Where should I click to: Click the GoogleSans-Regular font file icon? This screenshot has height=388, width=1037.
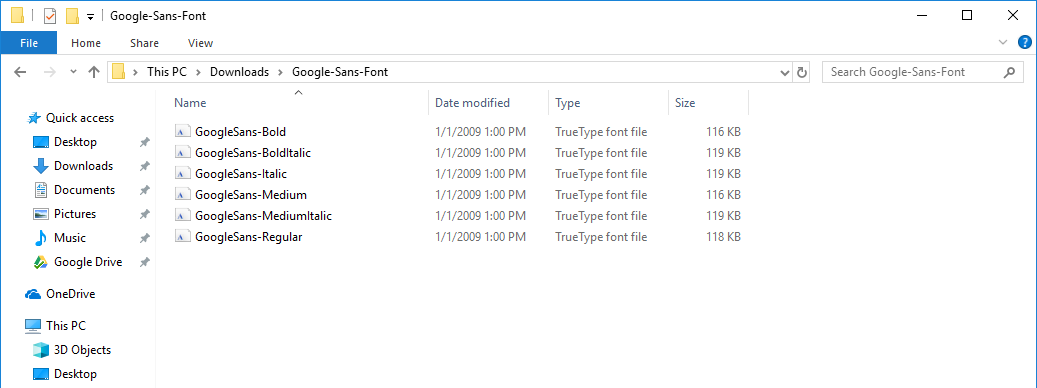(x=183, y=237)
